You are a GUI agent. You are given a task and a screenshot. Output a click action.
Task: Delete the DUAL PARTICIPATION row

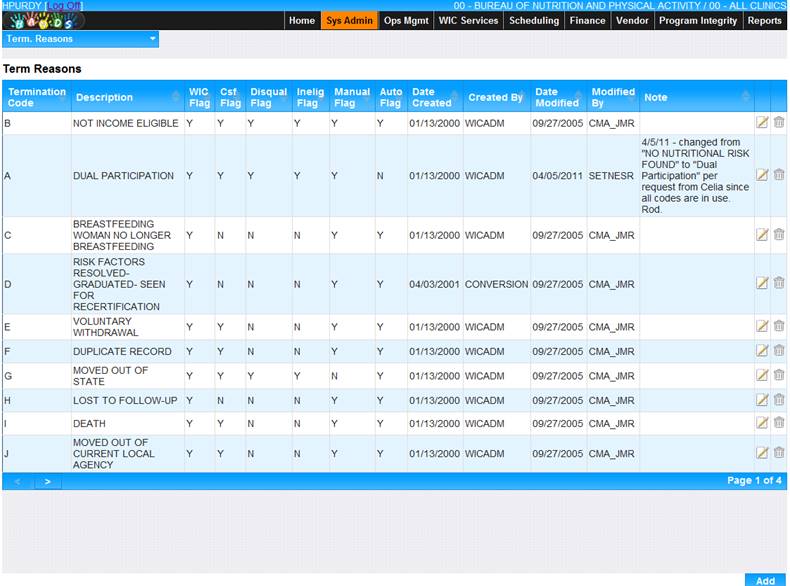click(779, 175)
